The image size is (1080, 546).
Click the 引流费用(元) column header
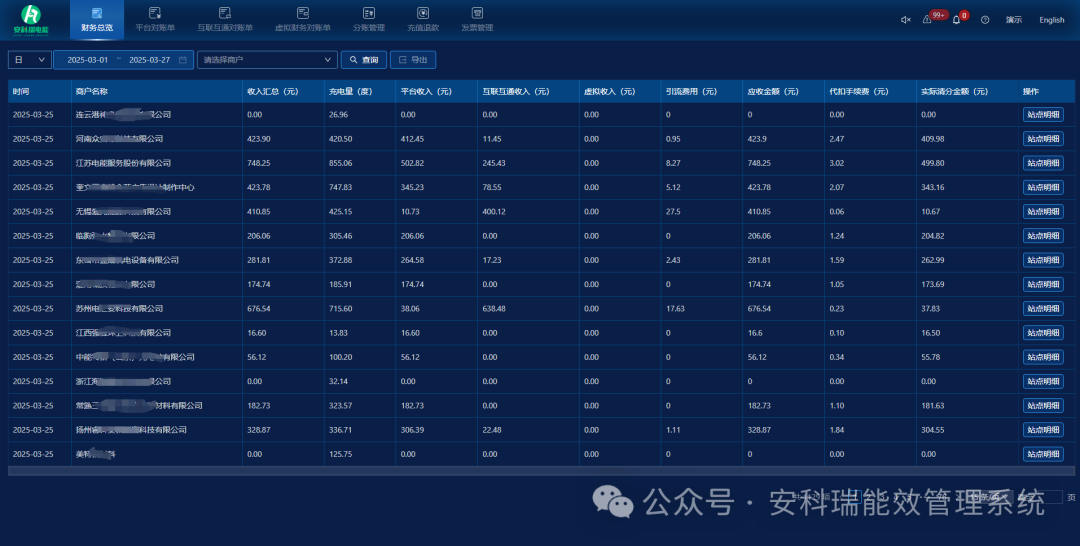701,91
